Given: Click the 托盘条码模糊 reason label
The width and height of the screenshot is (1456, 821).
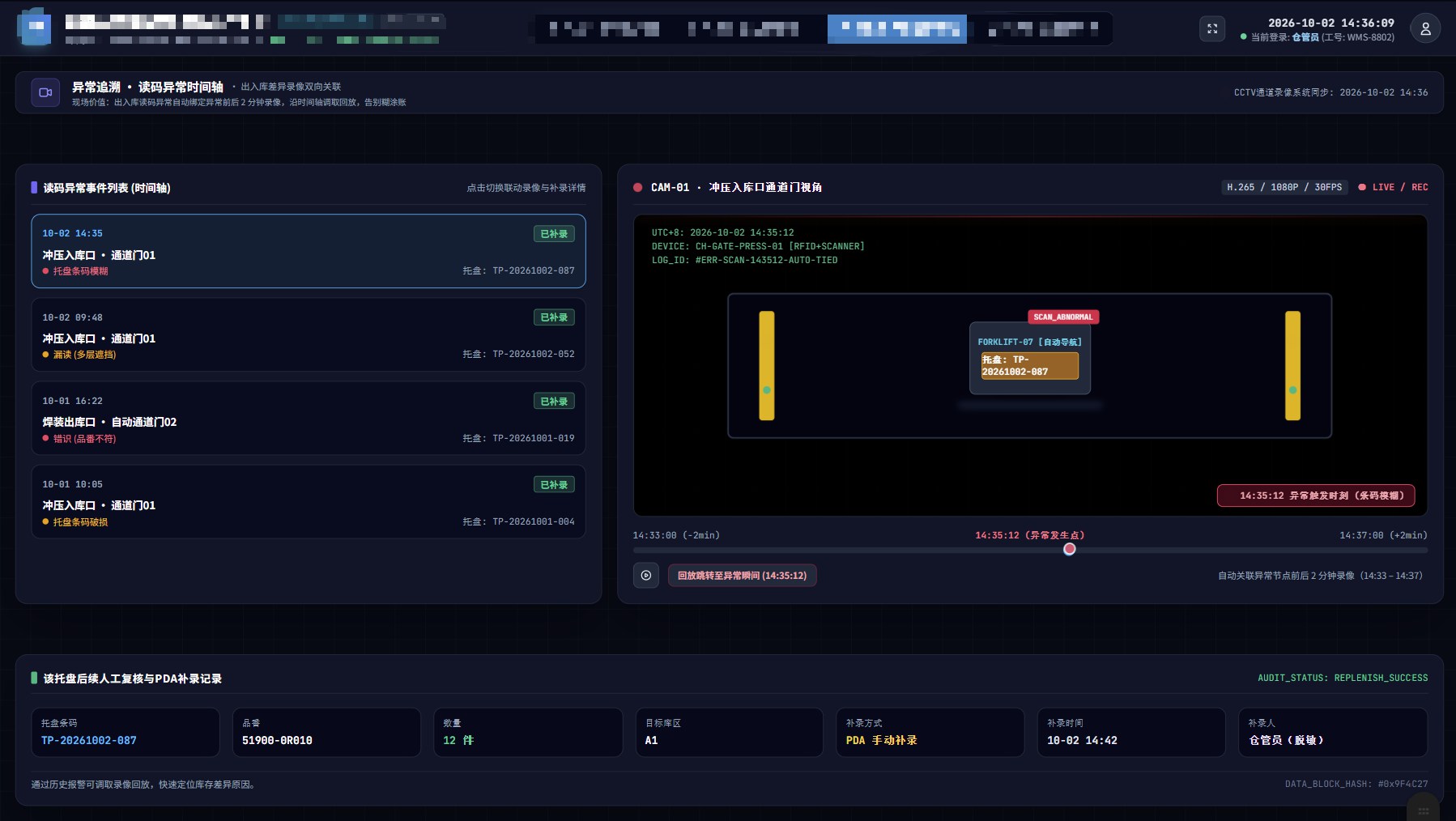Looking at the screenshot, I should pos(80,271).
